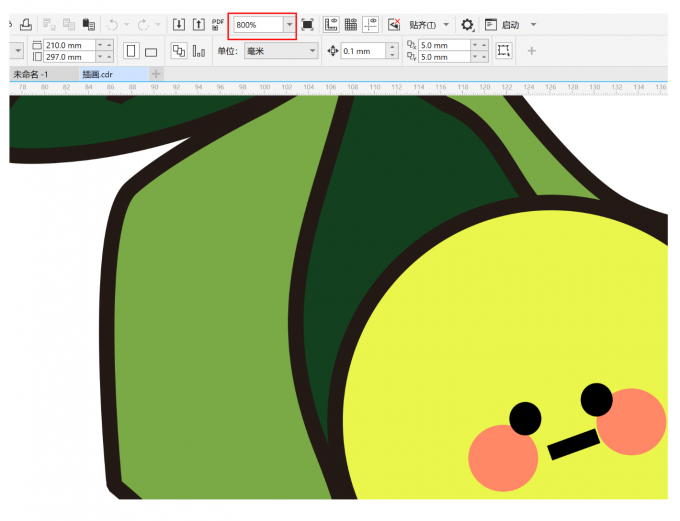The height and width of the screenshot is (521, 680).
Task: Click the Import icon
Action: point(179,24)
